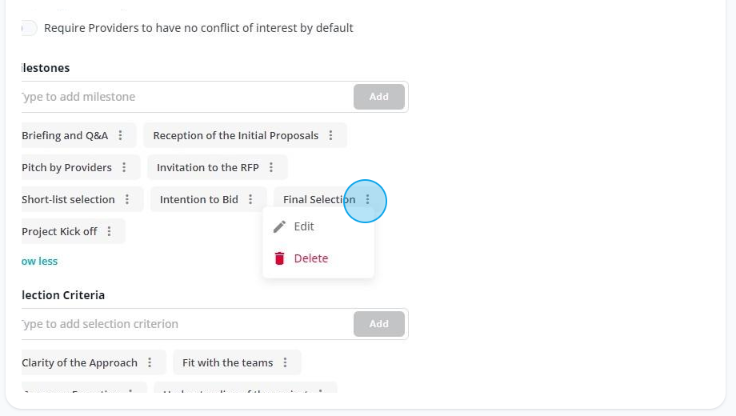Open options for Intention to Bid
Viewport: 736px width, 416px height.
click(x=251, y=199)
